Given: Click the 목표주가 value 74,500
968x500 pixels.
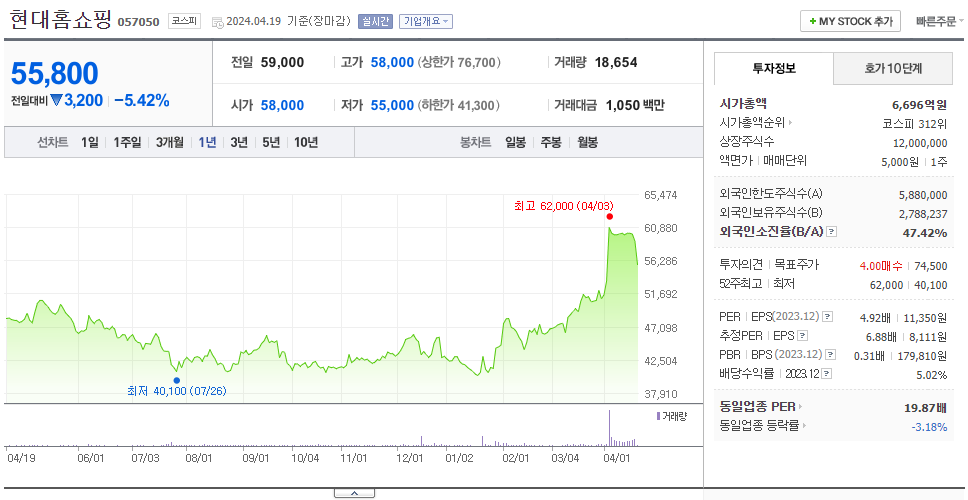Looking at the screenshot, I should pyautogui.click(x=929, y=266).
